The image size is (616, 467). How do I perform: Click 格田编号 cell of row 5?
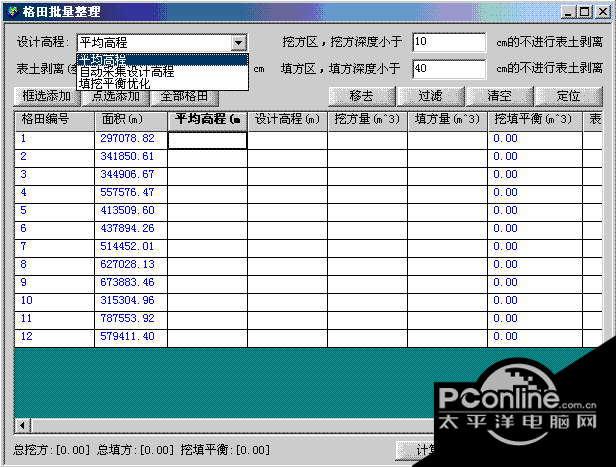point(55,212)
